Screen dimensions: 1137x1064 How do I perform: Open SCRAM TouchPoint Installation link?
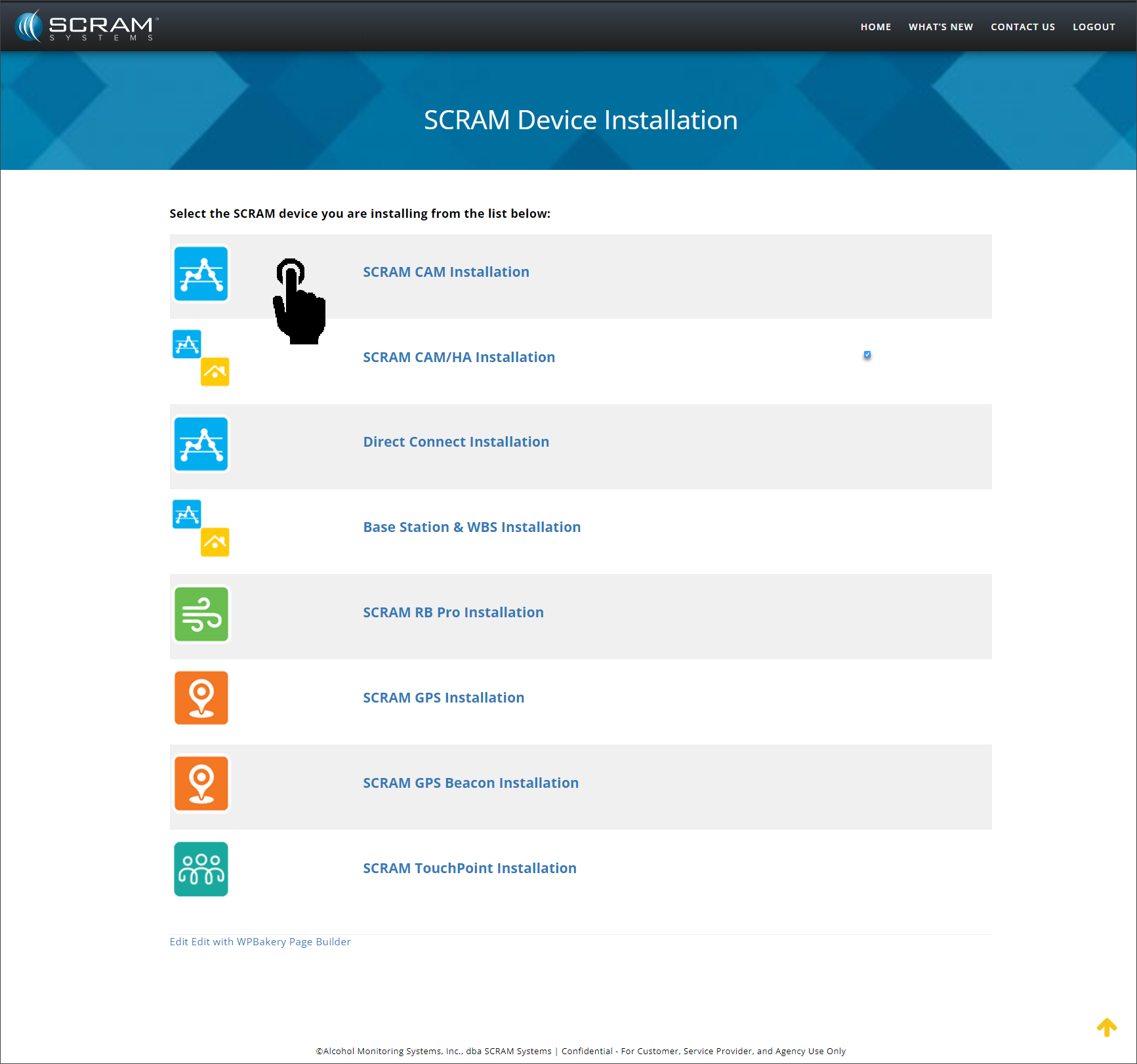(x=469, y=869)
